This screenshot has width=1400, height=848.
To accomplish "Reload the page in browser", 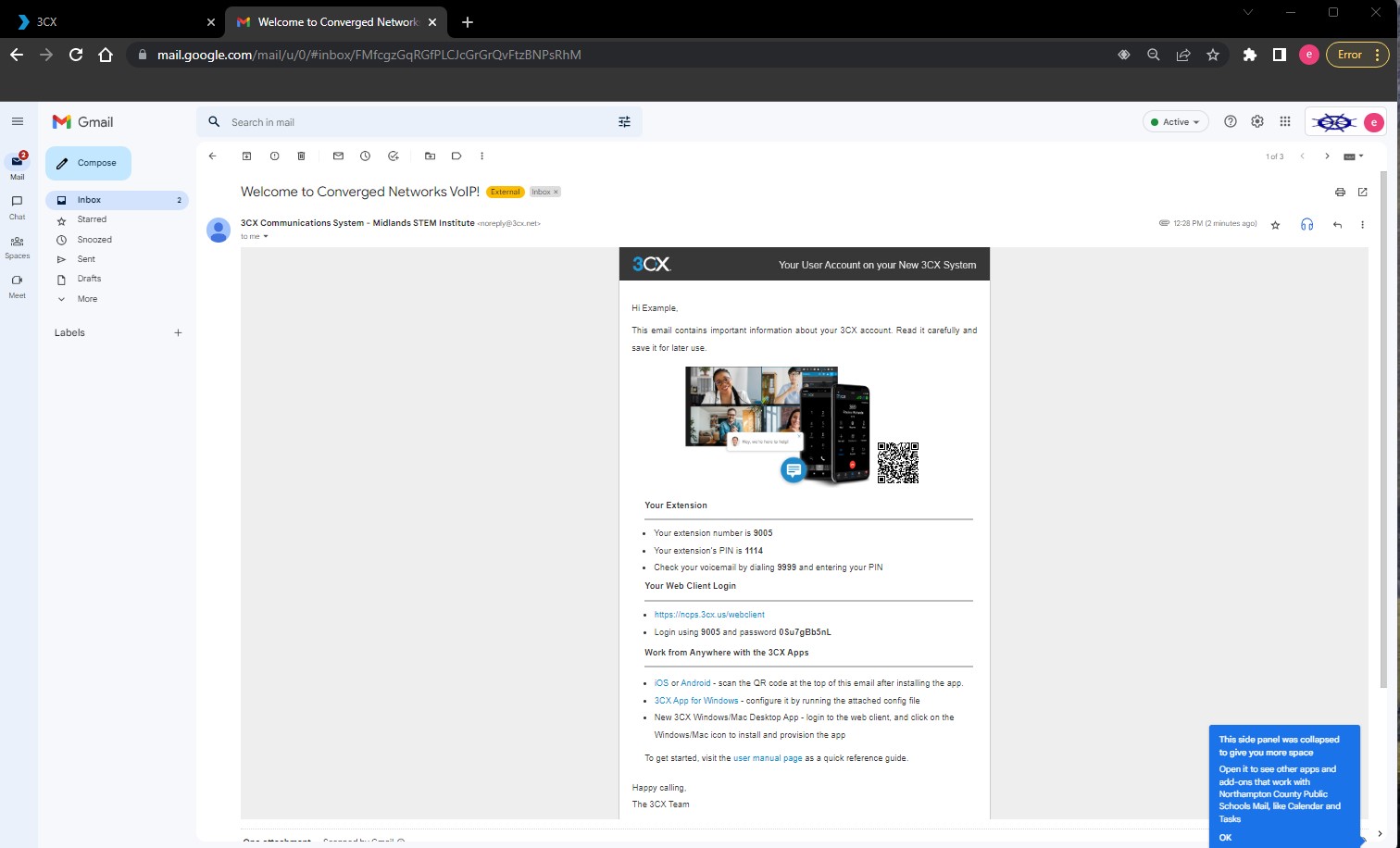I will point(76,55).
